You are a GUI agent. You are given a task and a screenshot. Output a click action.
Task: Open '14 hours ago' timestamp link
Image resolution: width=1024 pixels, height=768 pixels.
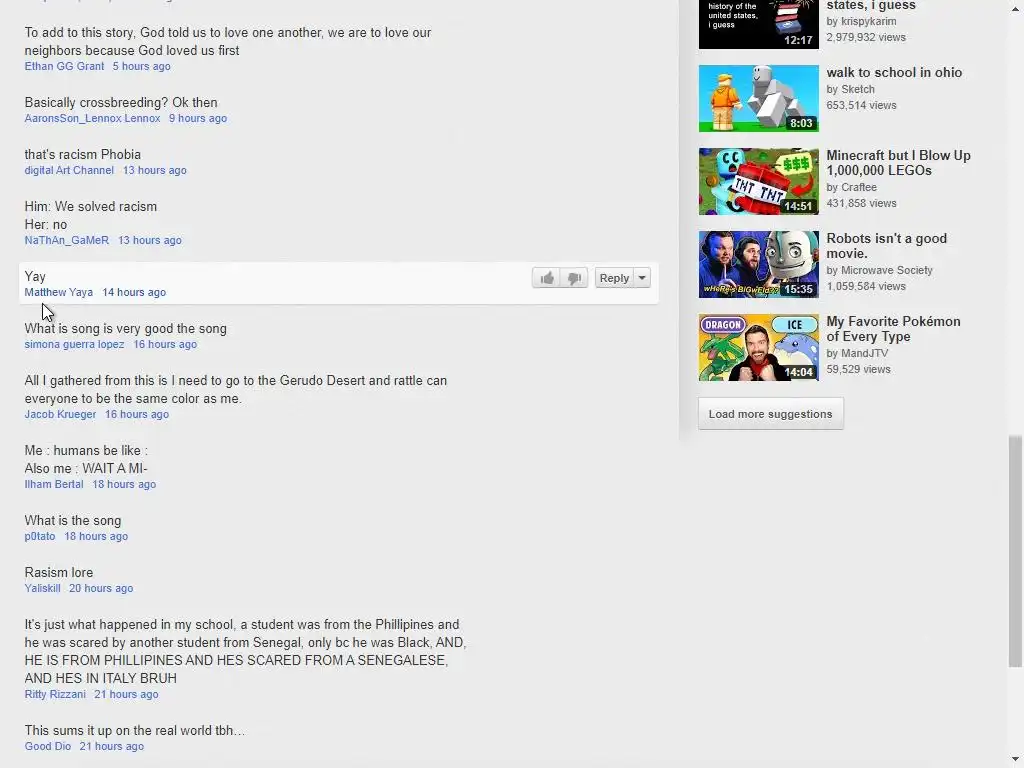coord(134,293)
